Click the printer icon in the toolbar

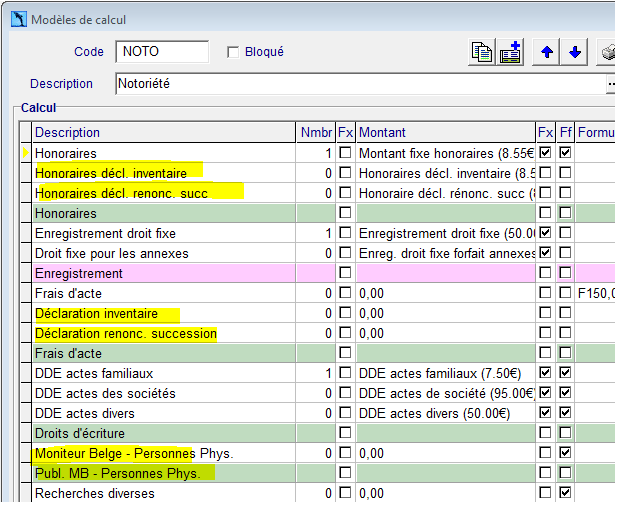coord(607,52)
